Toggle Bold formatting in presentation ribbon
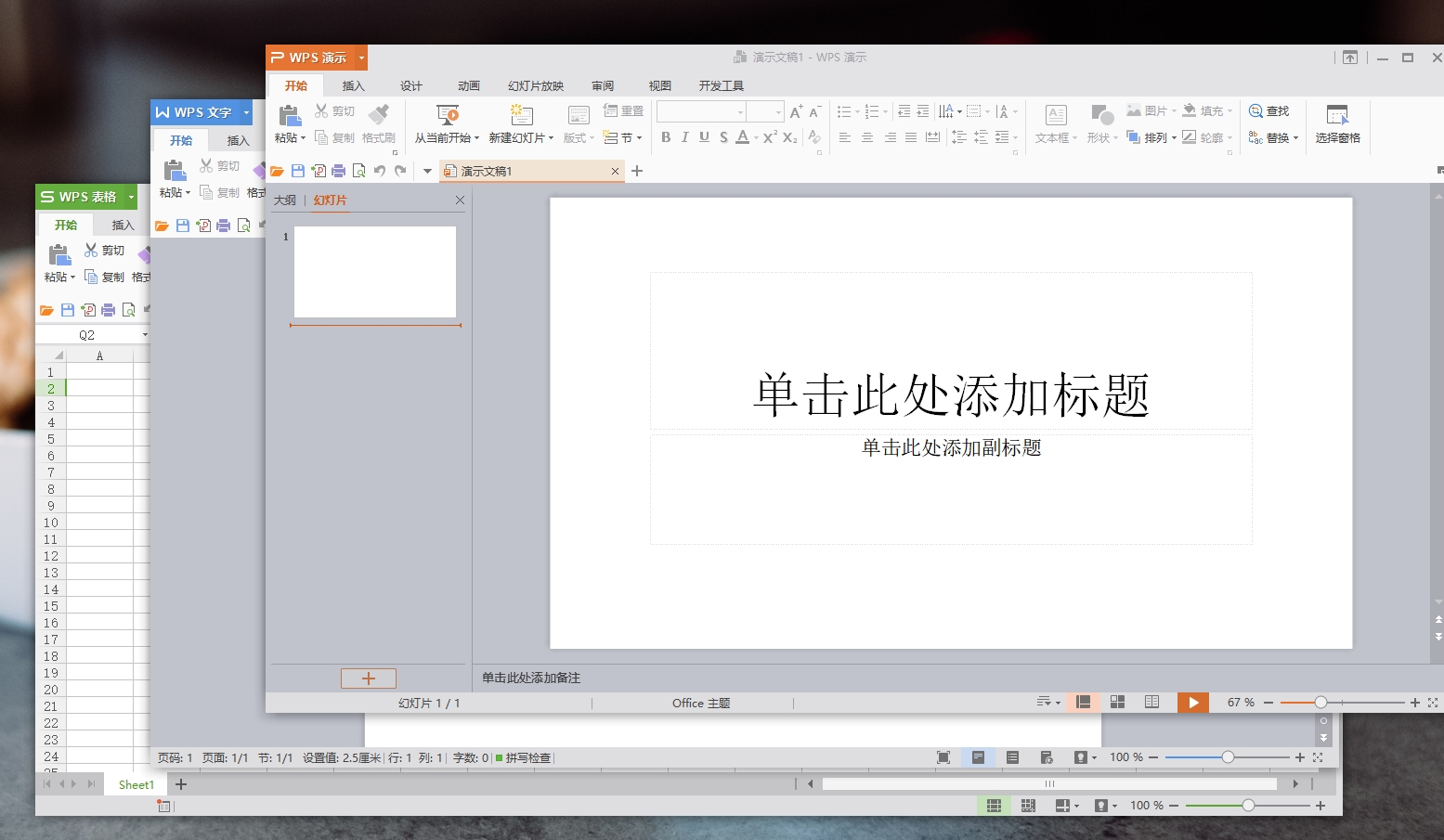This screenshot has width=1444, height=840. coord(666,137)
